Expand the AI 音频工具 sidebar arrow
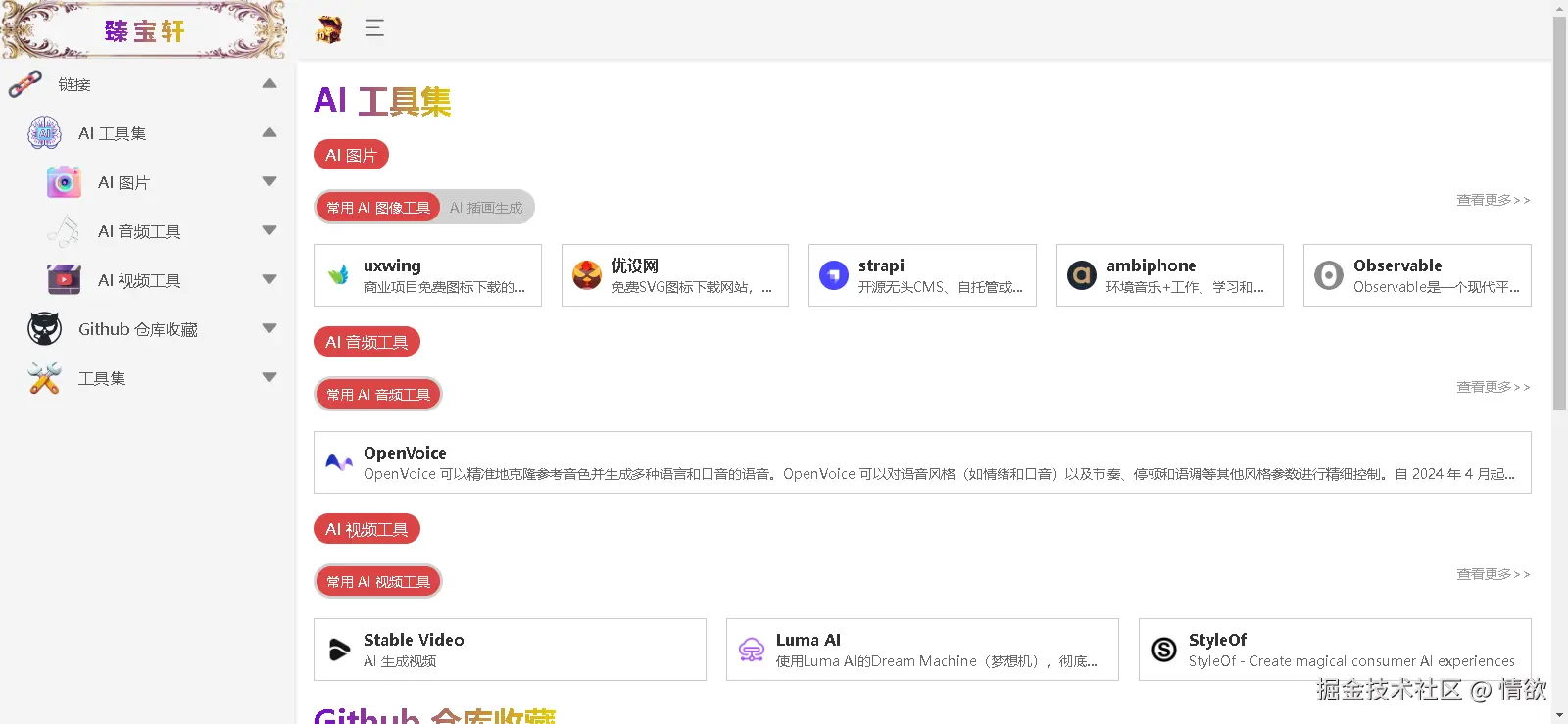This screenshot has height=724, width=1568. (x=269, y=231)
